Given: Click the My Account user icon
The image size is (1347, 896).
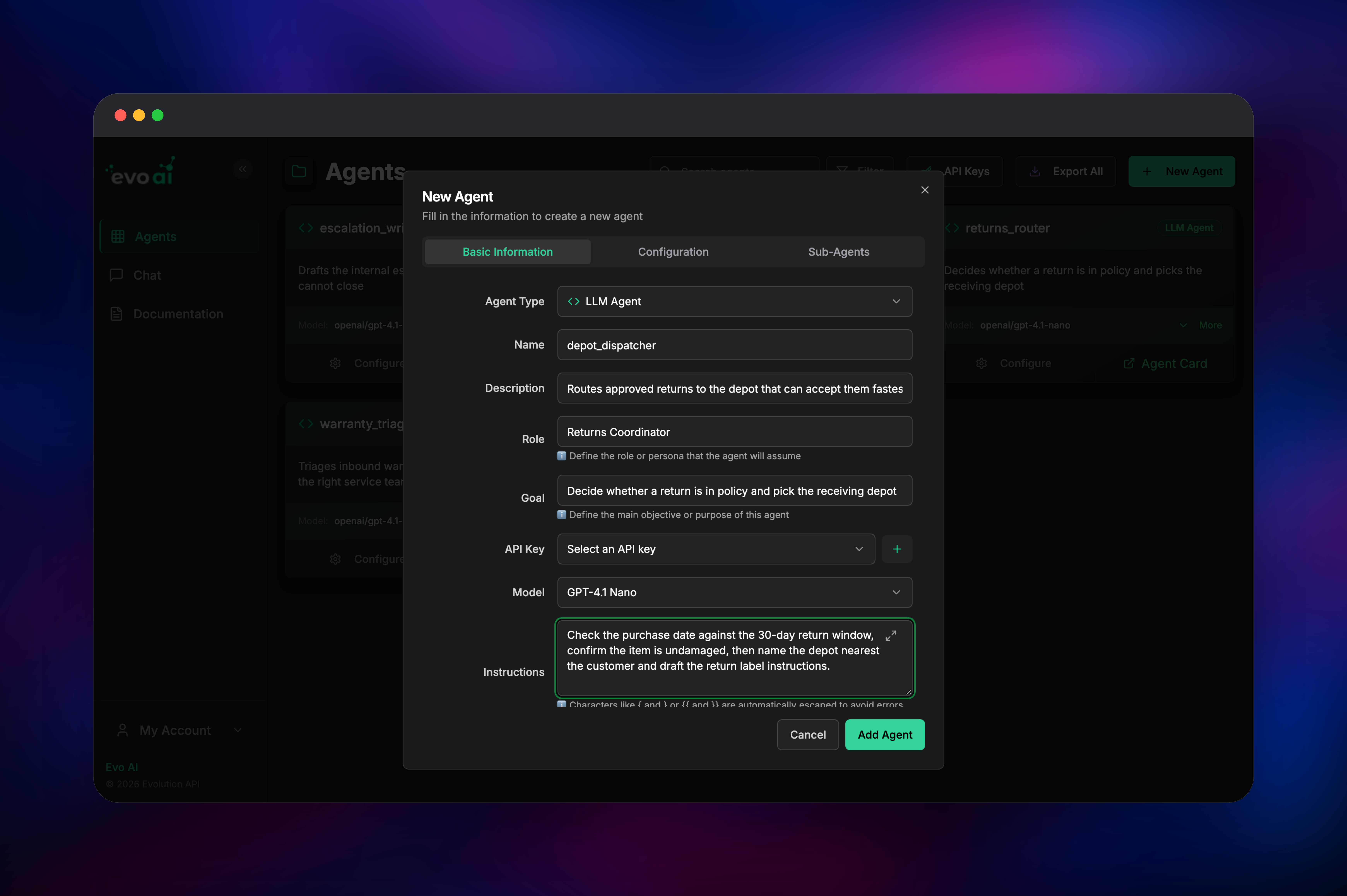Looking at the screenshot, I should 122,730.
